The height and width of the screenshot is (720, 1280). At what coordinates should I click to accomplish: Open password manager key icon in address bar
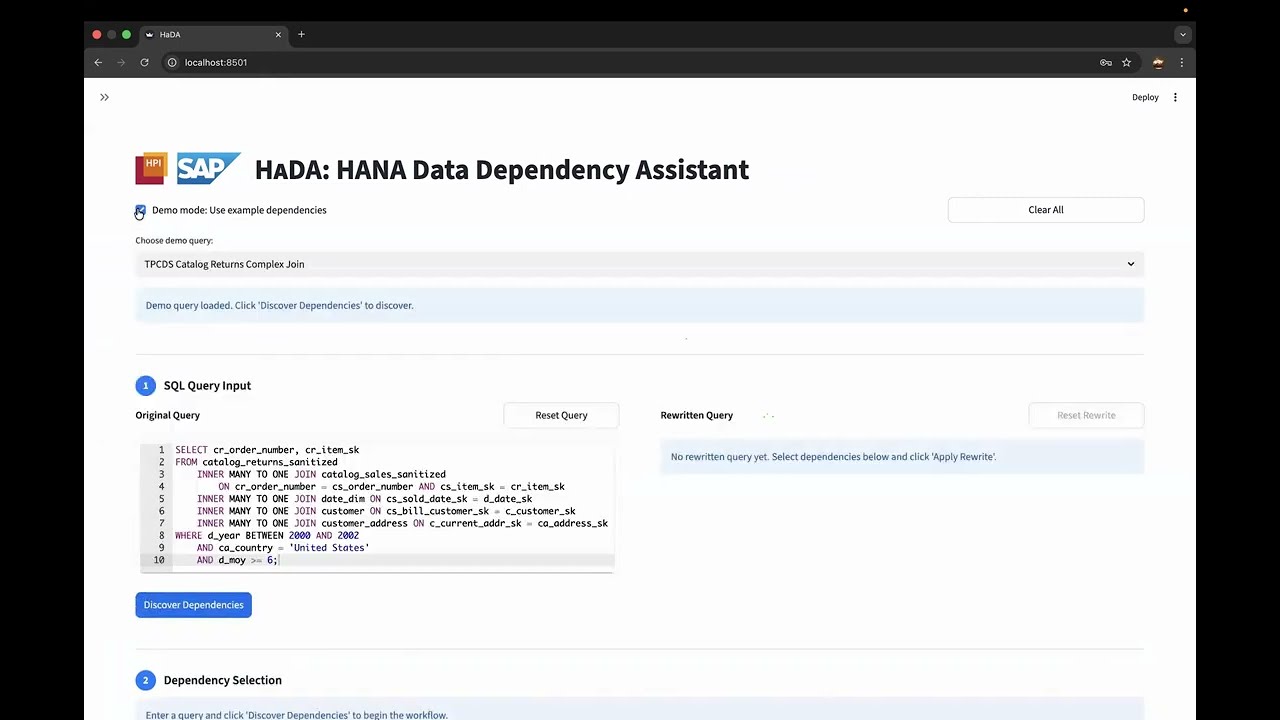coord(1105,62)
